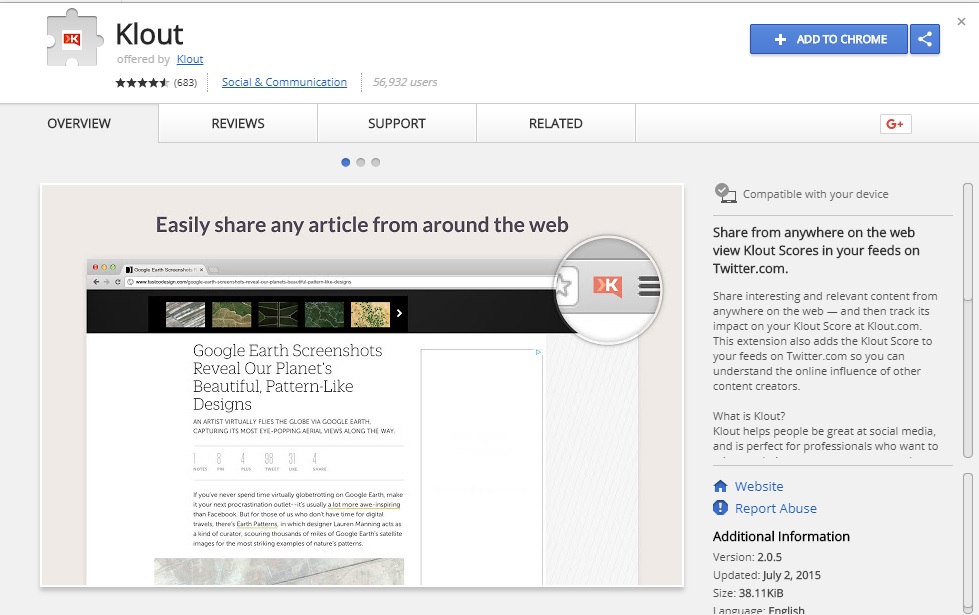Click the share icon button
The image size is (979, 615).
[925, 39]
